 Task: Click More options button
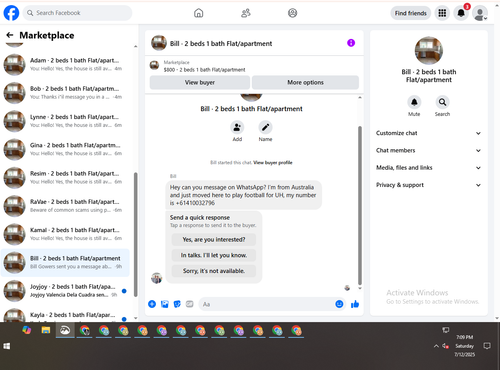(305, 82)
